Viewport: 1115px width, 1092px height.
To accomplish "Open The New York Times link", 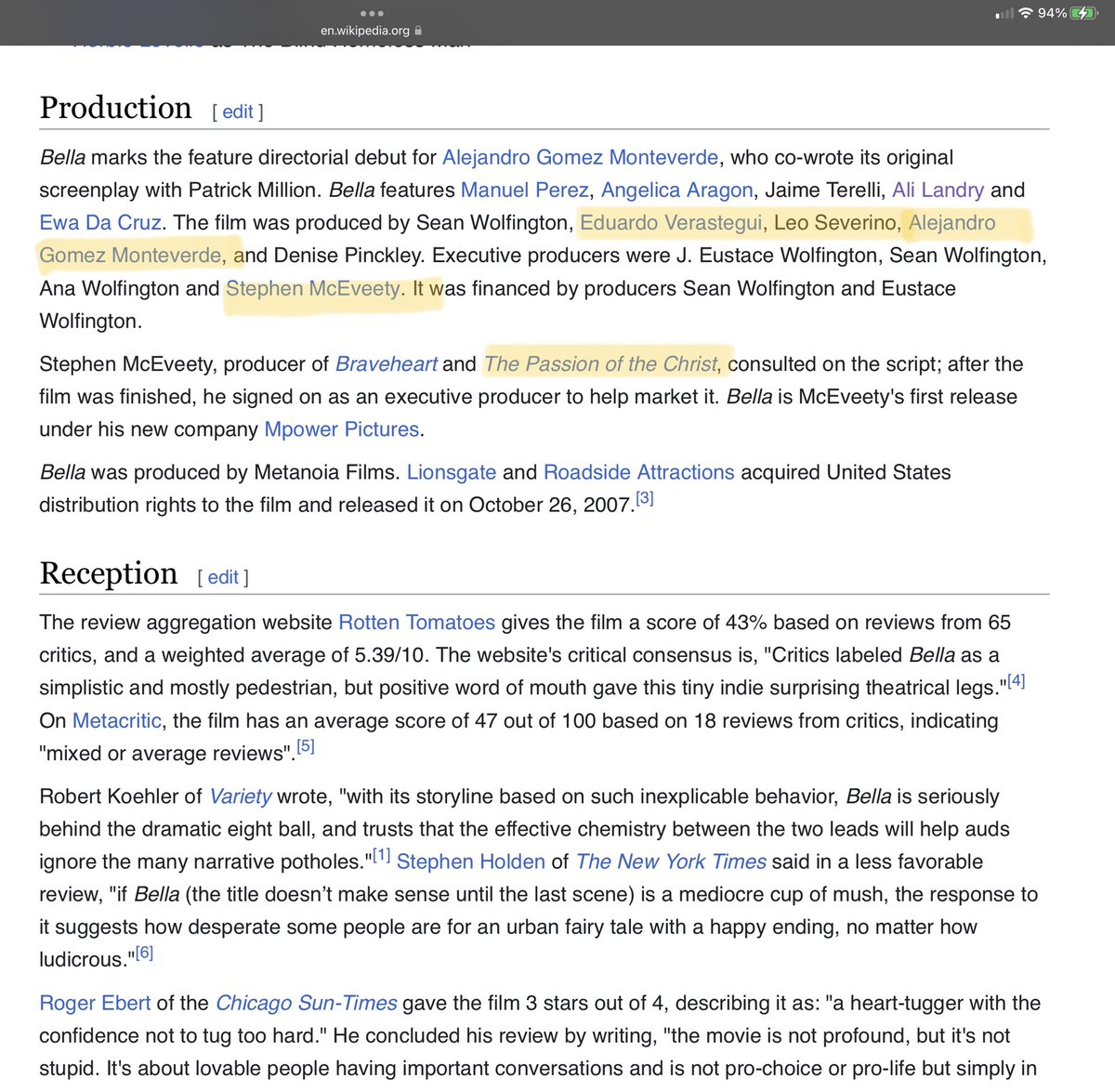I will [x=671, y=862].
